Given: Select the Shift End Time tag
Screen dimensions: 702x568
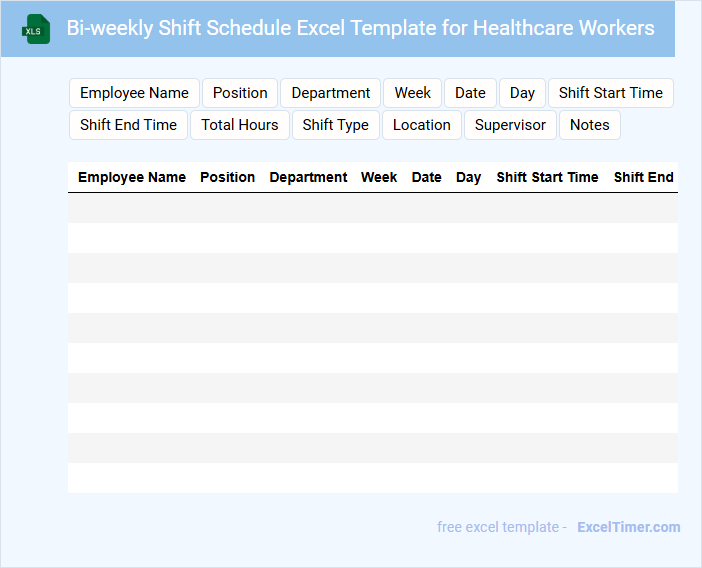Looking at the screenshot, I should point(128,125).
